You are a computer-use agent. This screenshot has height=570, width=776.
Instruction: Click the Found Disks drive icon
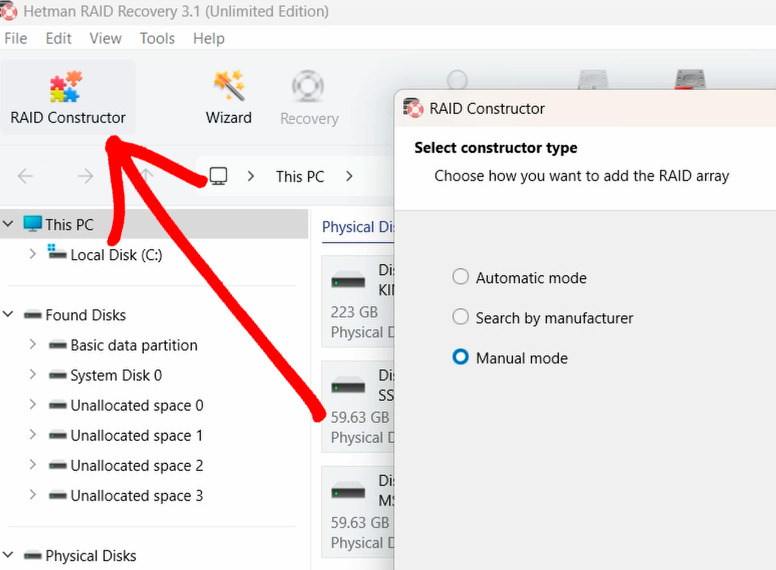coord(33,315)
